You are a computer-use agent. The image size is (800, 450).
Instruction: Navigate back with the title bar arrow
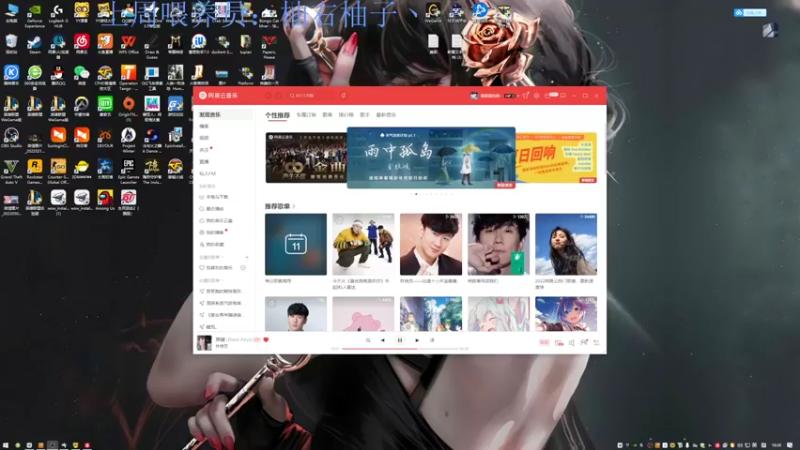pyautogui.click(x=268, y=95)
